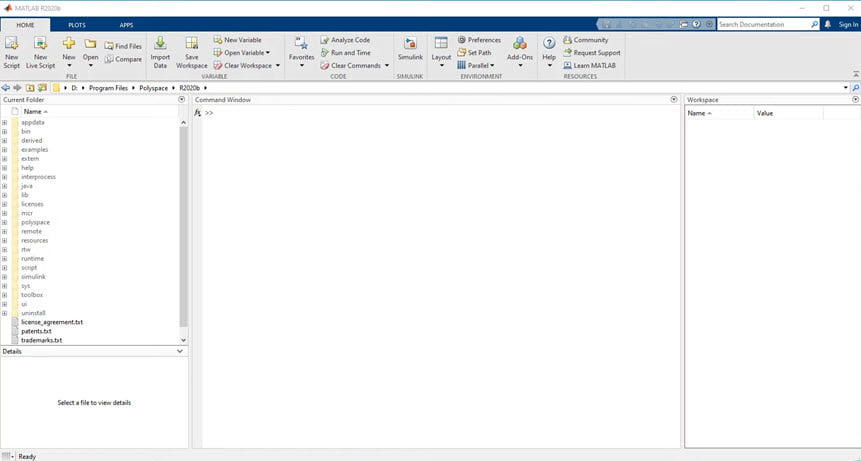Click the Find Files button
This screenshot has height=461, width=861.
(x=123, y=46)
